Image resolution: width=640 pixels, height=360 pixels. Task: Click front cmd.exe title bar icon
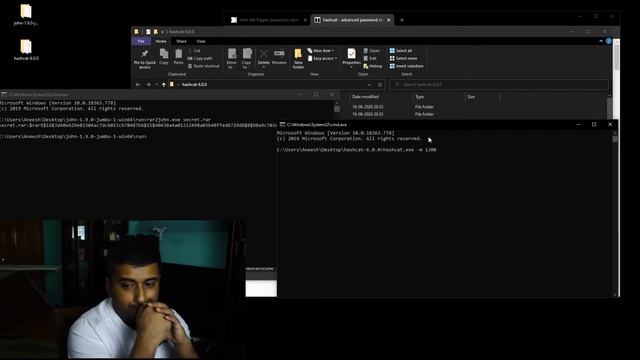(282, 124)
